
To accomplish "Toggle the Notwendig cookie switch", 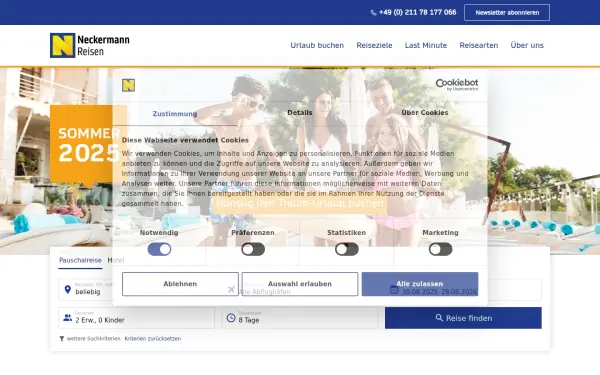I will click(x=159, y=249).
